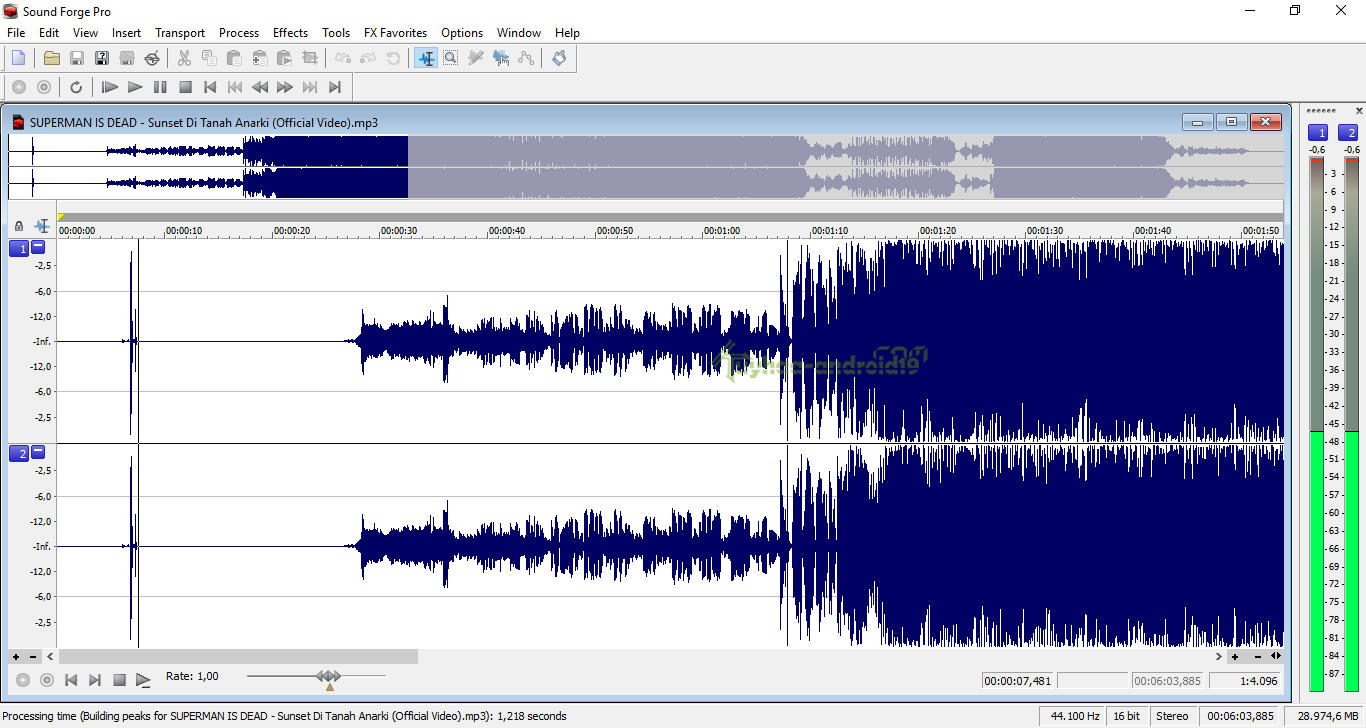Stop playback in top transport bar

185,87
